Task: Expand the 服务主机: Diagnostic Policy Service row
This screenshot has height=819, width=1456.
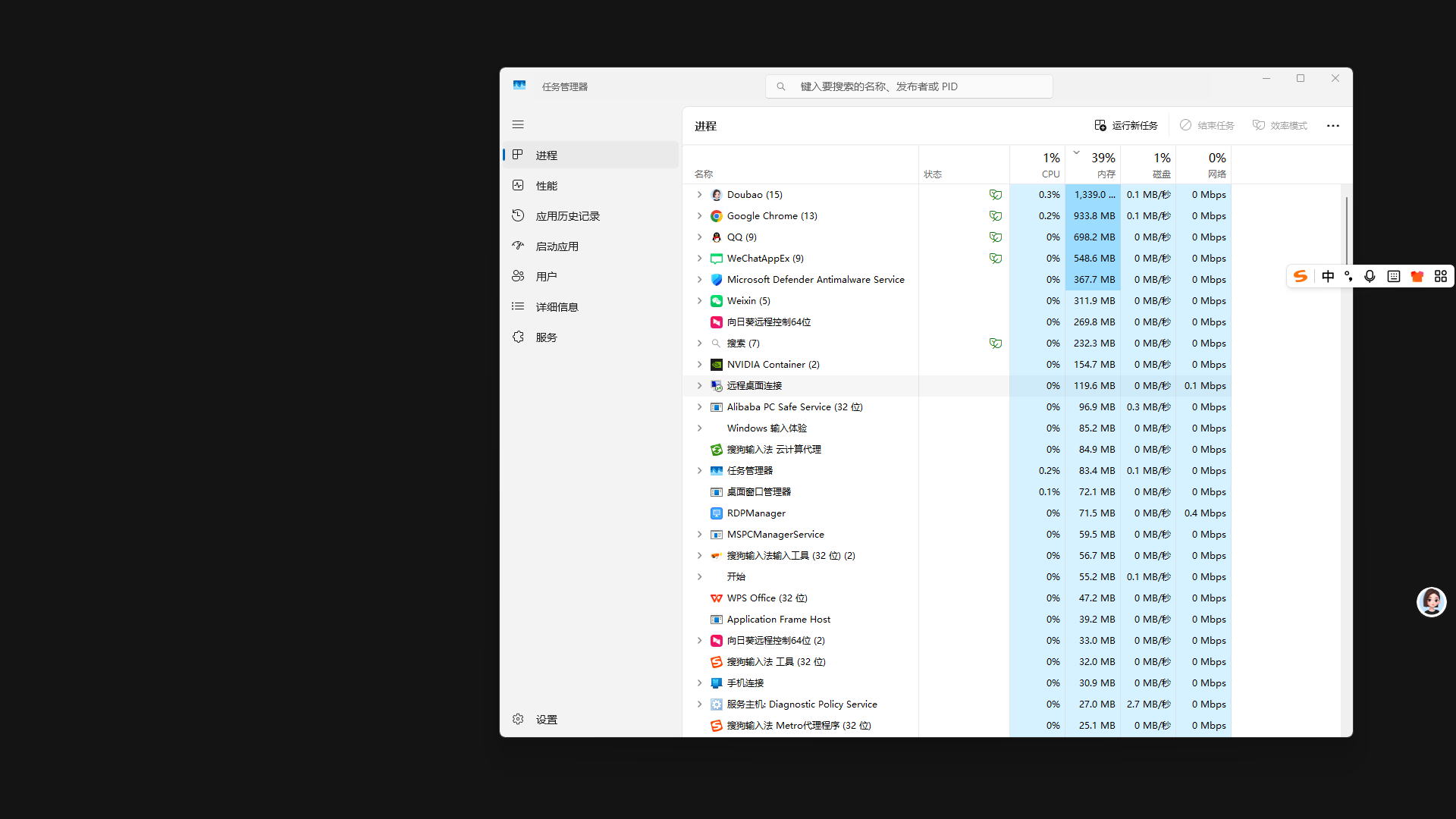Action: point(699,704)
